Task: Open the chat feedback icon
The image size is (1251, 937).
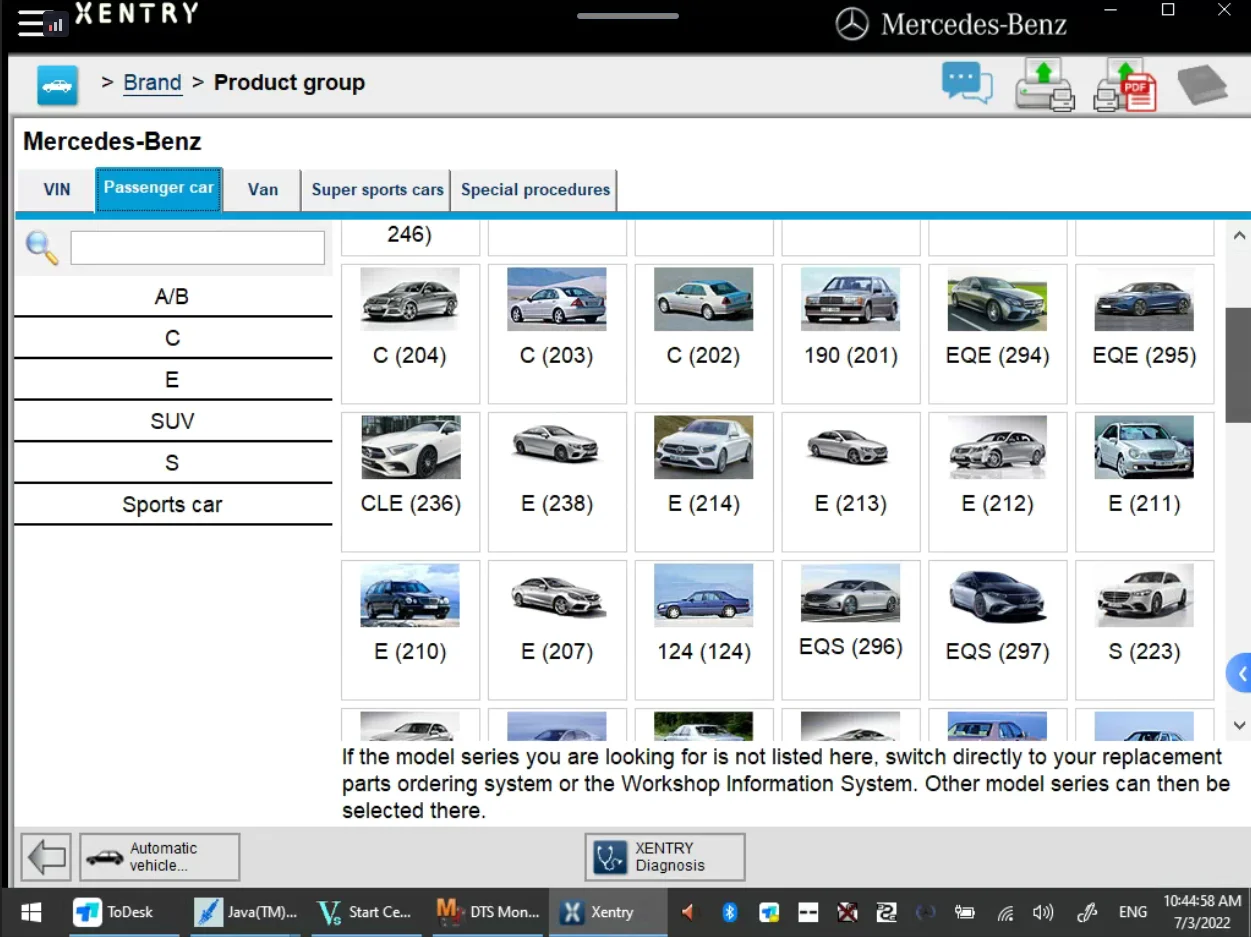Action: pos(966,83)
